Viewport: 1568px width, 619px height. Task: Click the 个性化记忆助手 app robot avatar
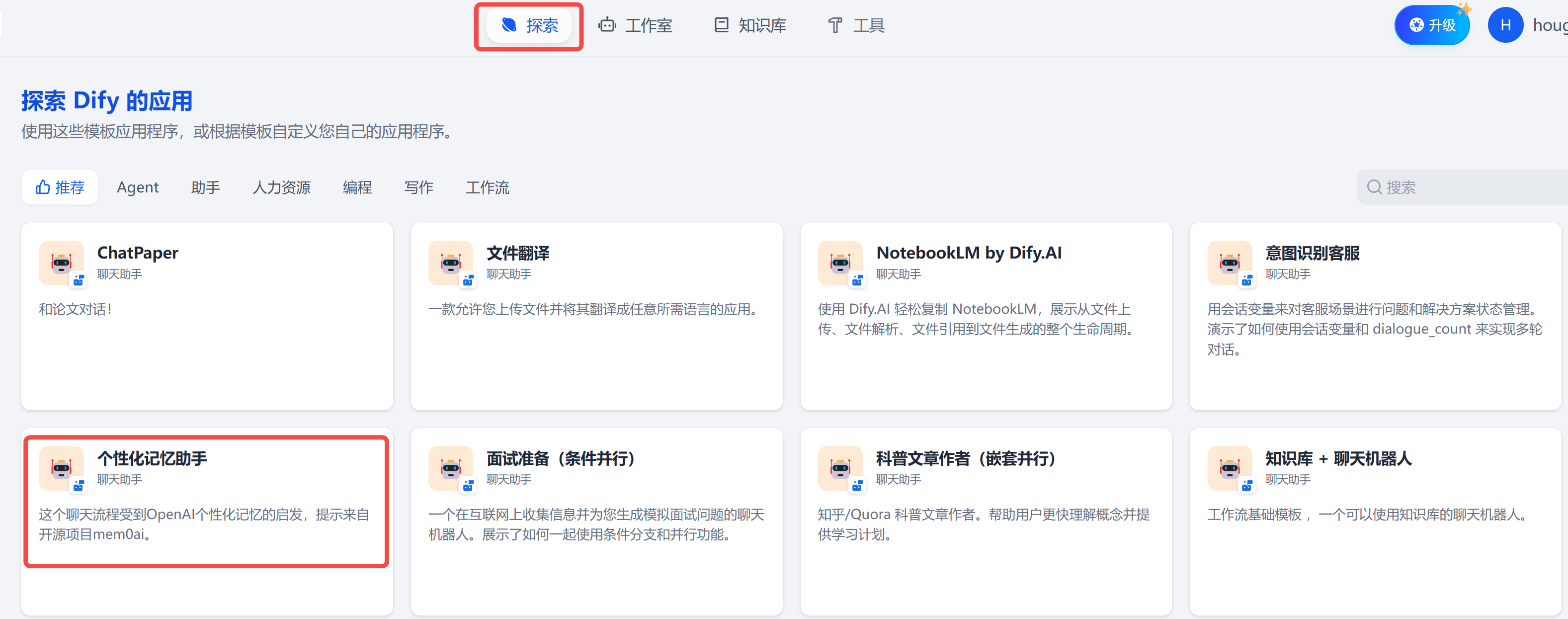click(61, 468)
